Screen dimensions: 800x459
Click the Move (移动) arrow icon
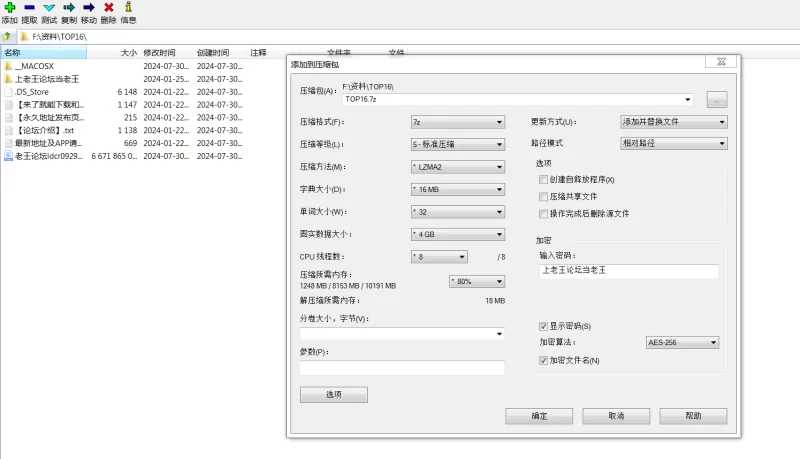point(89,7)
